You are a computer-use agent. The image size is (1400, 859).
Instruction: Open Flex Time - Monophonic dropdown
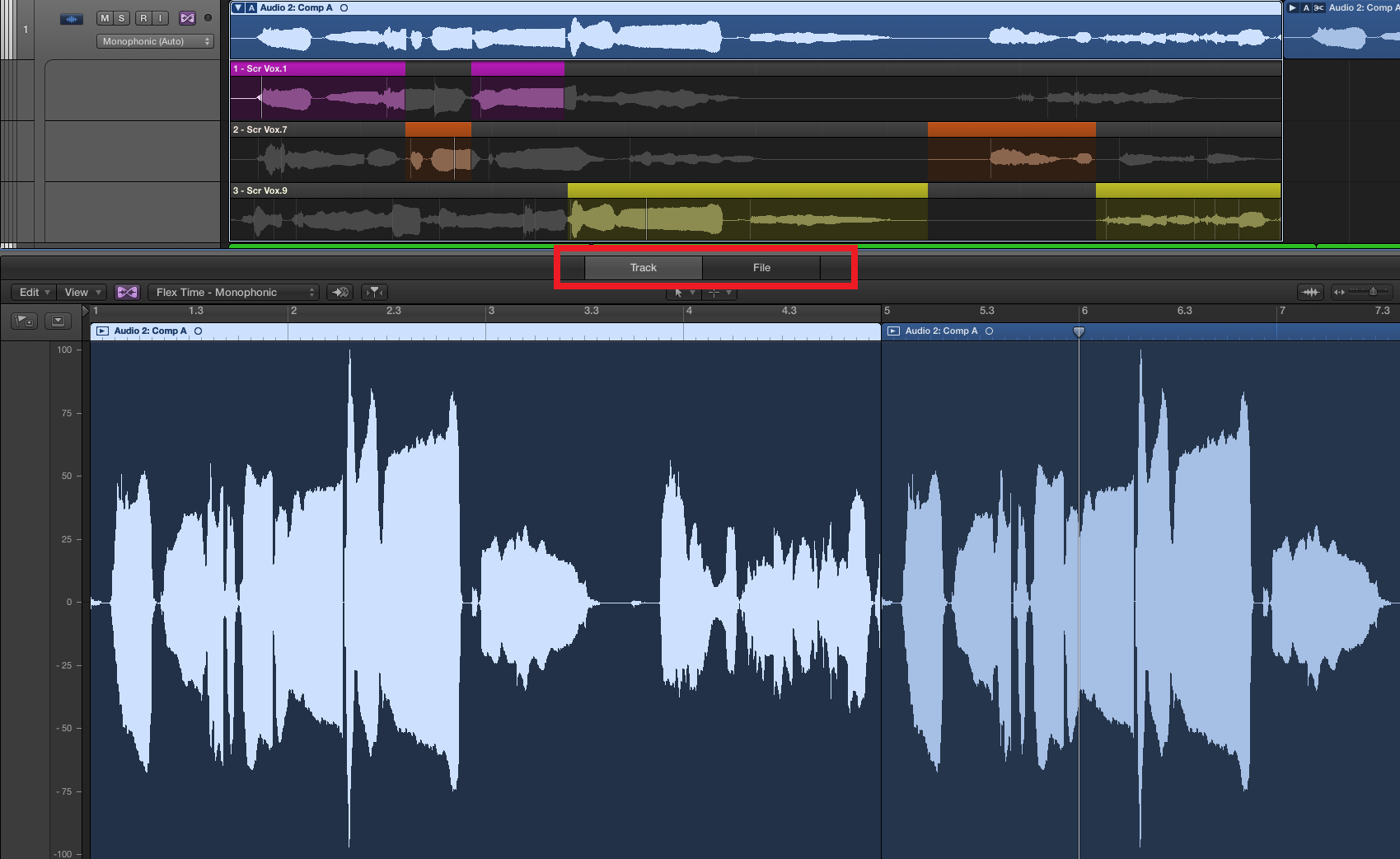[234, 293]
